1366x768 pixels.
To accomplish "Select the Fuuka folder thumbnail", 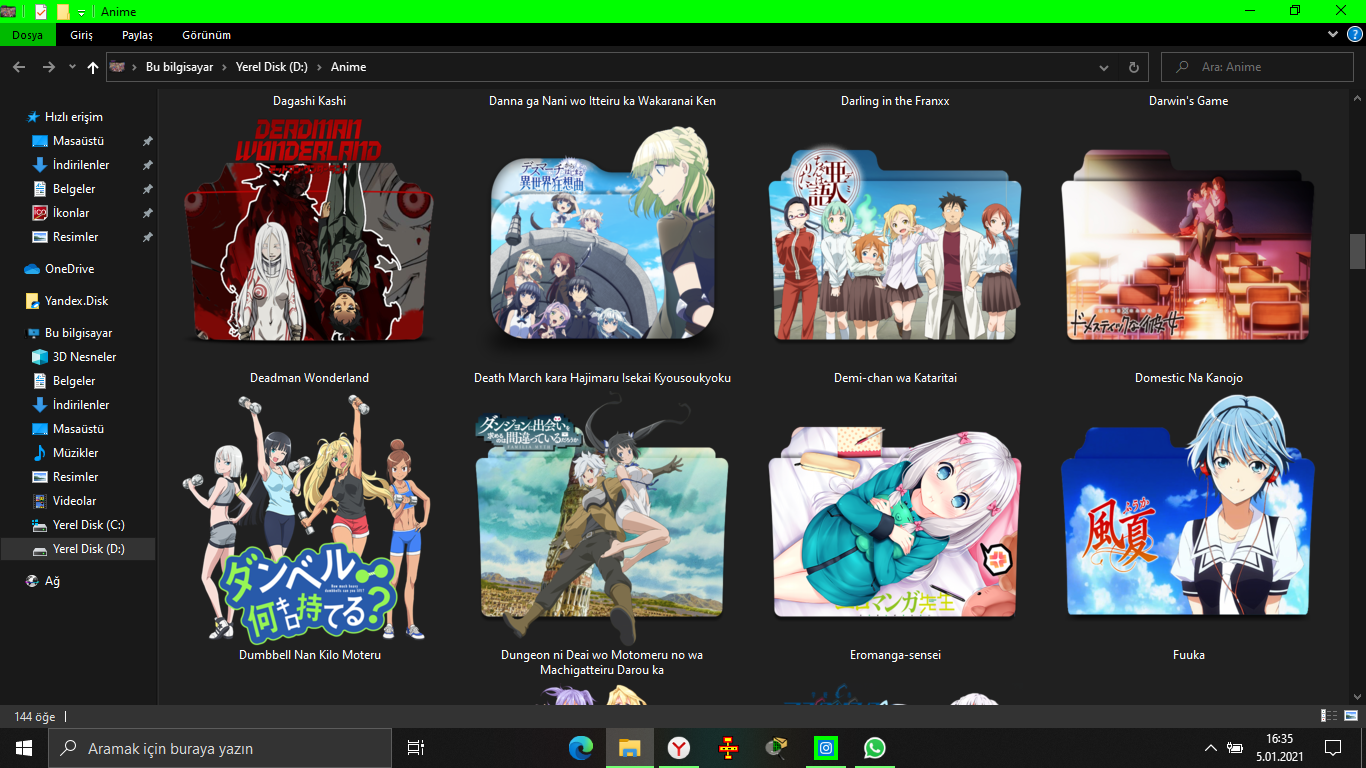I will 1188,506.
